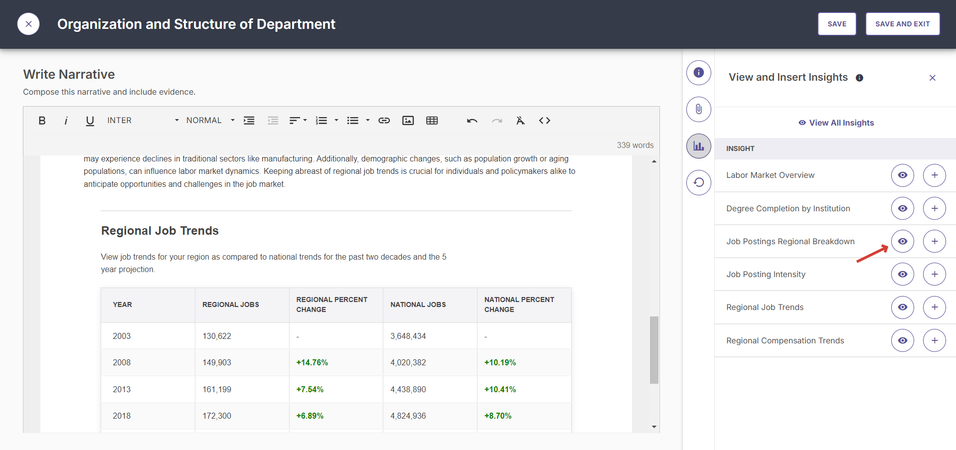Insert the Regional Compensation Trends insight
Image resolution: width=956 pixels, height=450 pixels.
pos(934,340)
